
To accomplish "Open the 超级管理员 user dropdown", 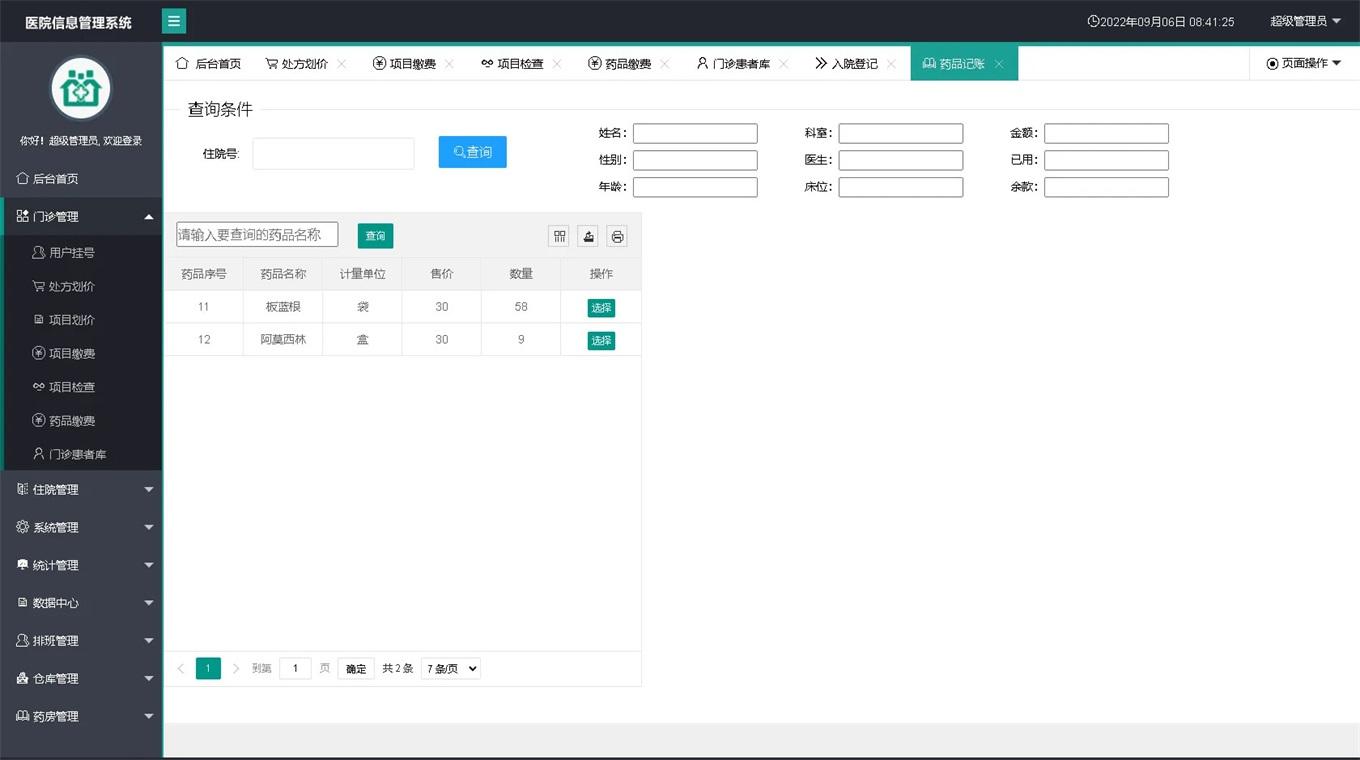I will [x=1305, y=21].
